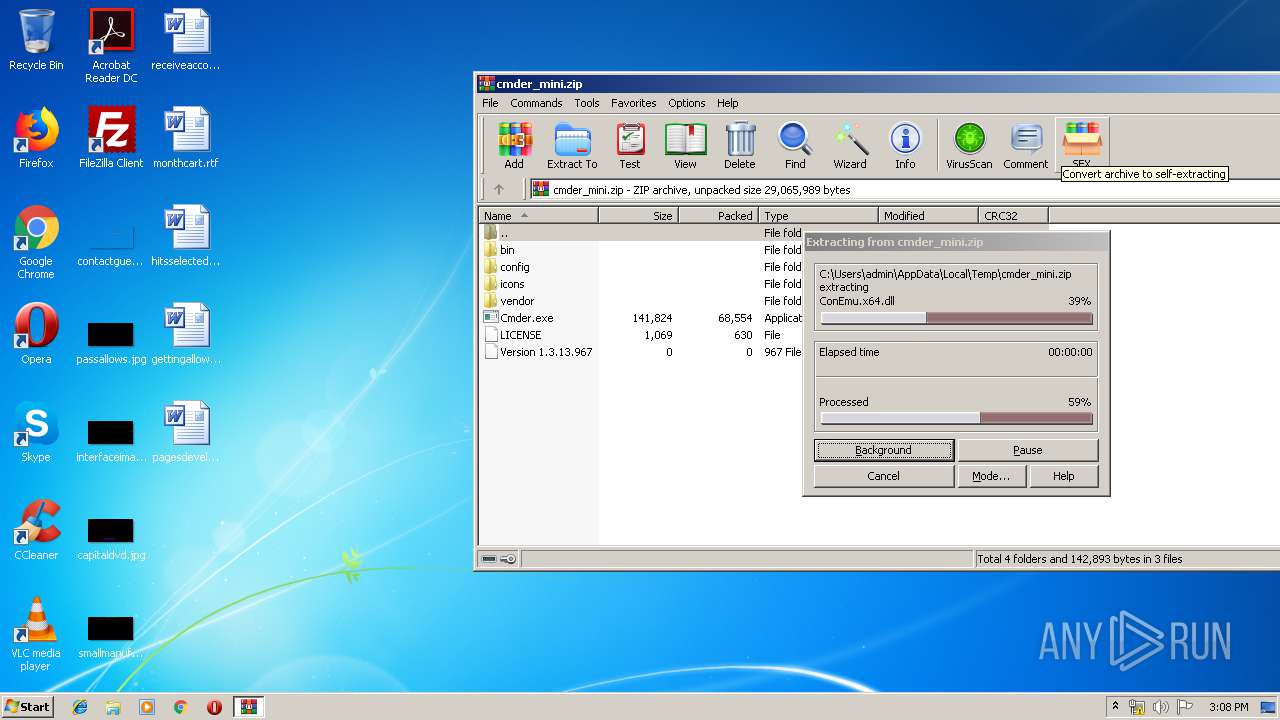Image resolution: width=1280 pixels, height=720 pixels.
Task: Sort by the Packed column header
Action: click(x=718, y=215)
